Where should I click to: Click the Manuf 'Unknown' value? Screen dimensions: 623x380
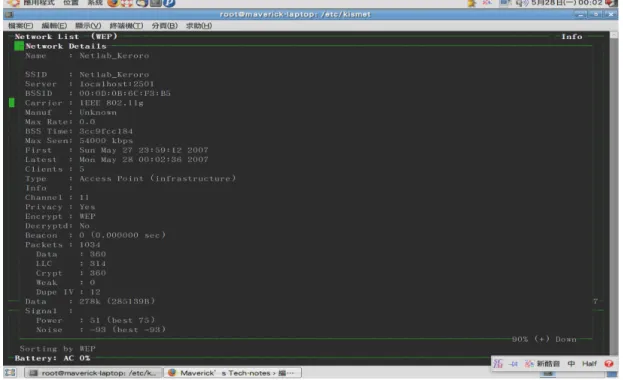point(98,112)
